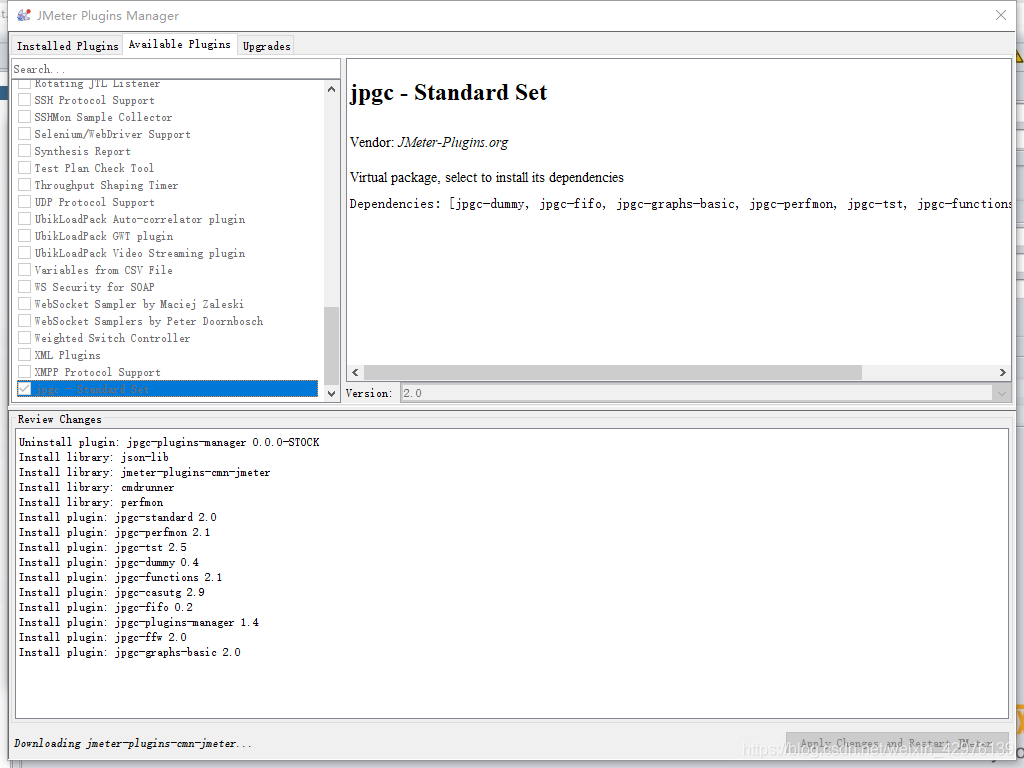This screenshot has width=1024, height=768.
Task: Click the 'Install plugin: jpgc-standard 2.0' line
Action: coord(118,517)
